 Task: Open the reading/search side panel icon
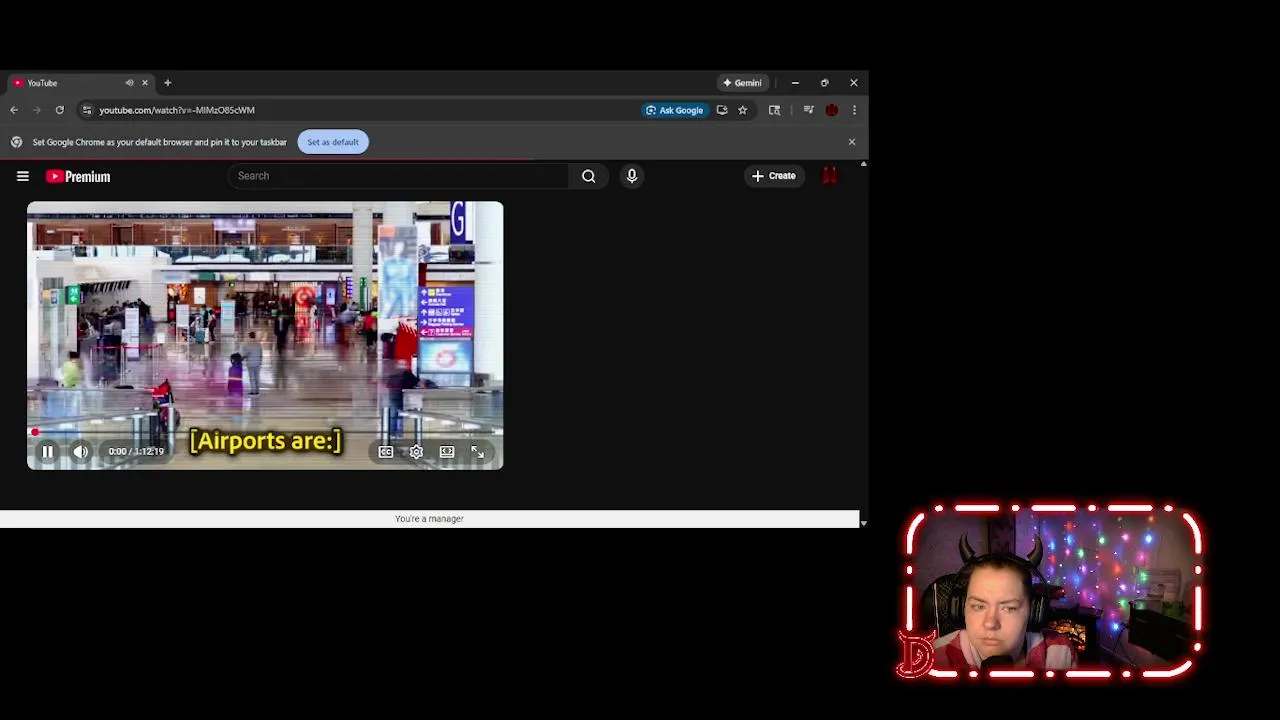click(774, 110)
